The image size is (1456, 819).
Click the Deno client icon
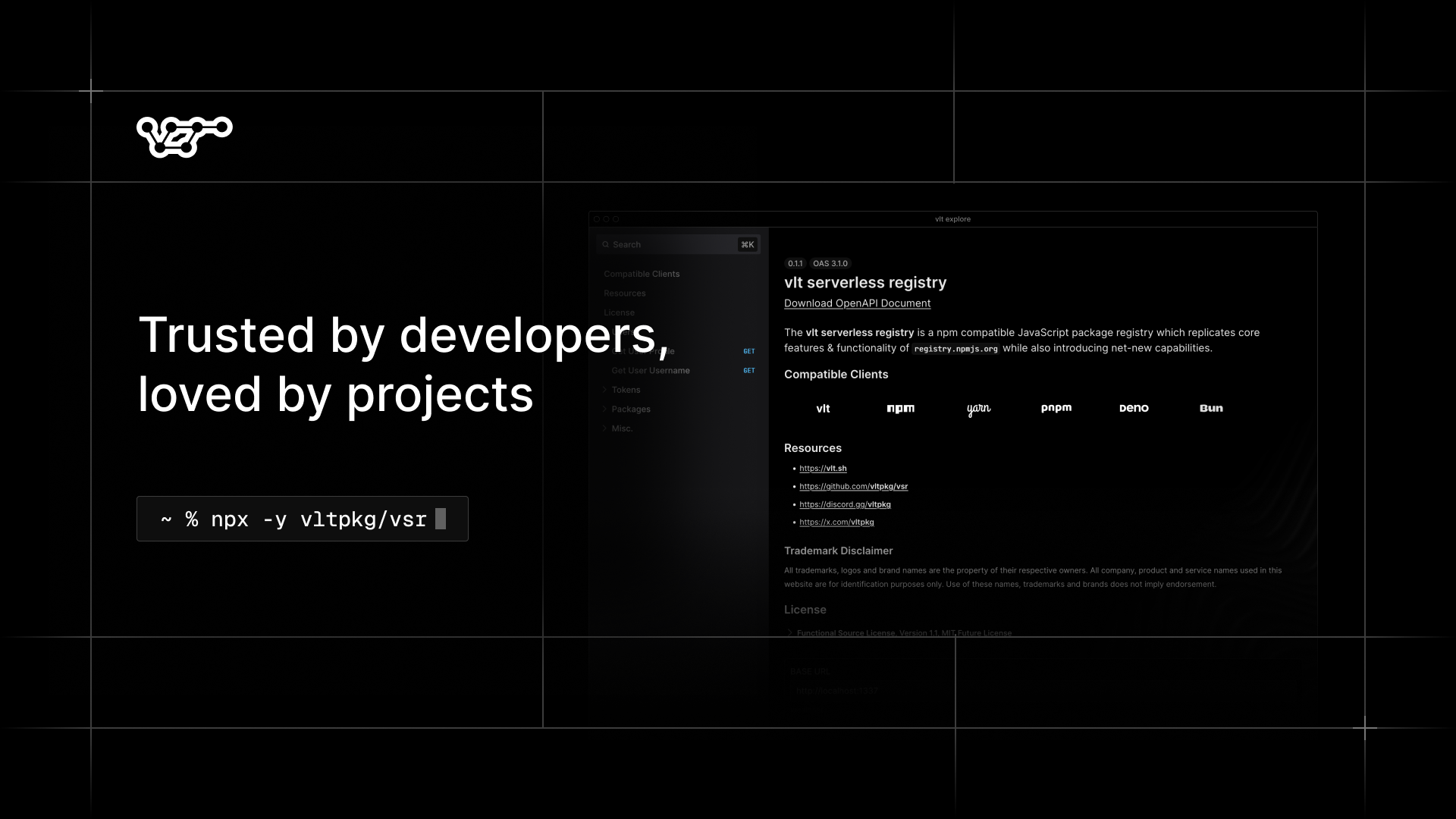(x=1133, y=408)
